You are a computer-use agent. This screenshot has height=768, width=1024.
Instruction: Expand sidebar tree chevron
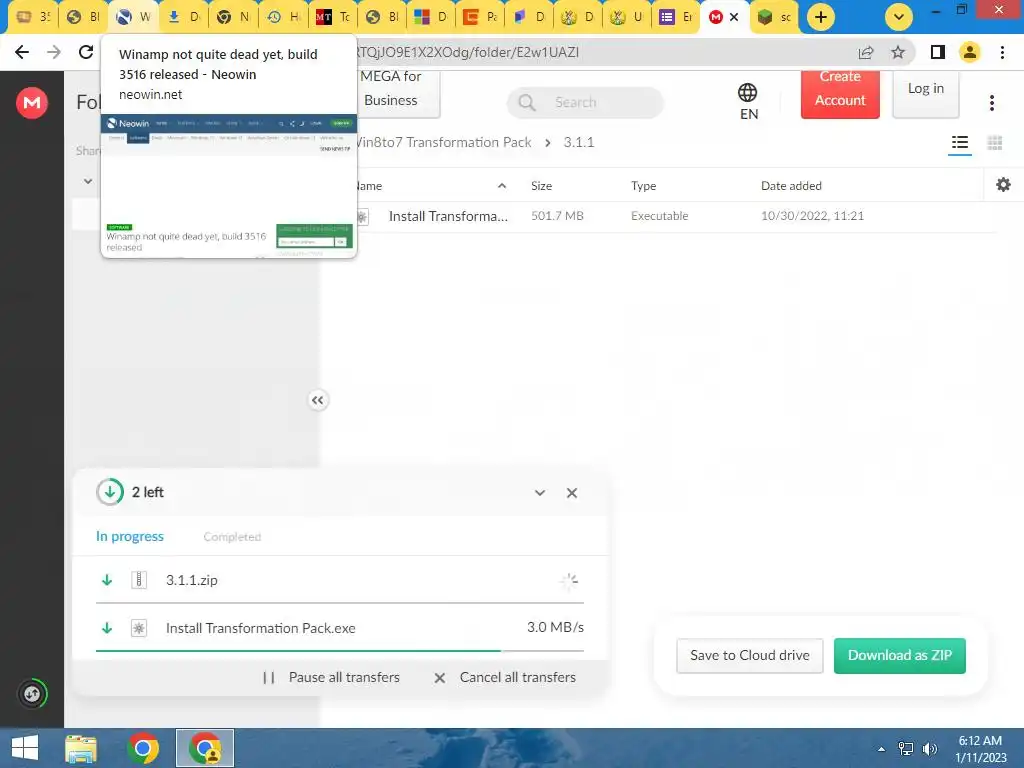tap(88, 181)
